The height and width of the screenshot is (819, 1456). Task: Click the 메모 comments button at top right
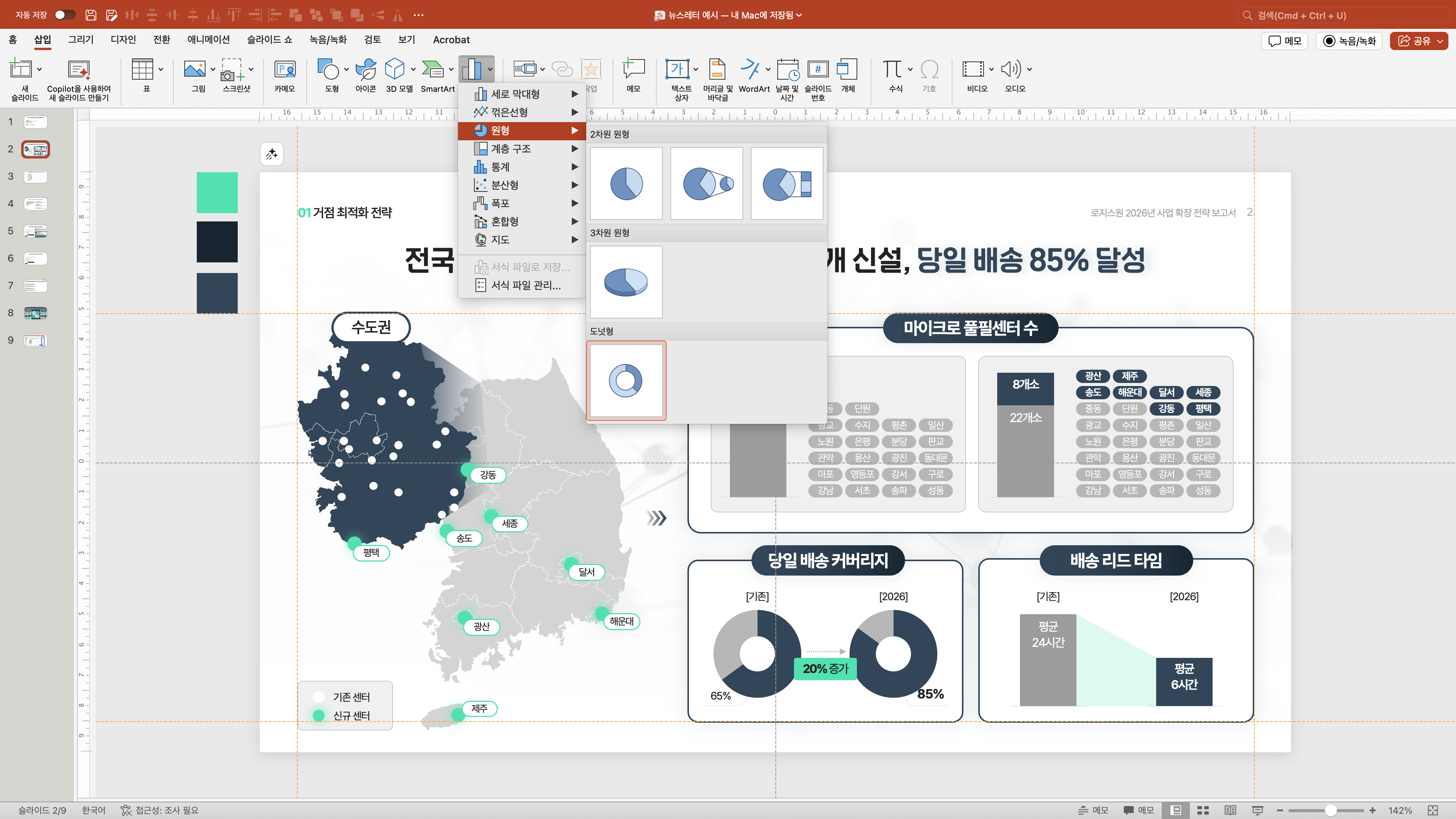[x=1284, y=41]
